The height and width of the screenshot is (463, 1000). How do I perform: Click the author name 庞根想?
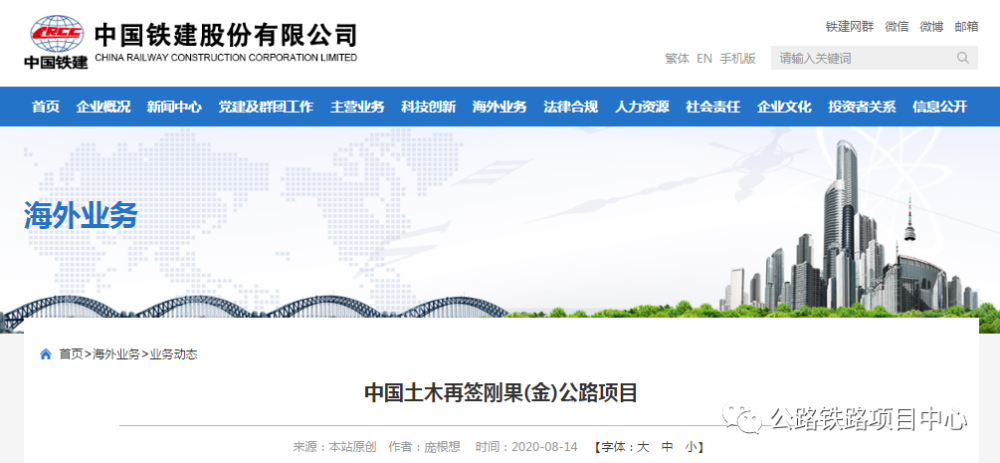click(x=443, y=446)
